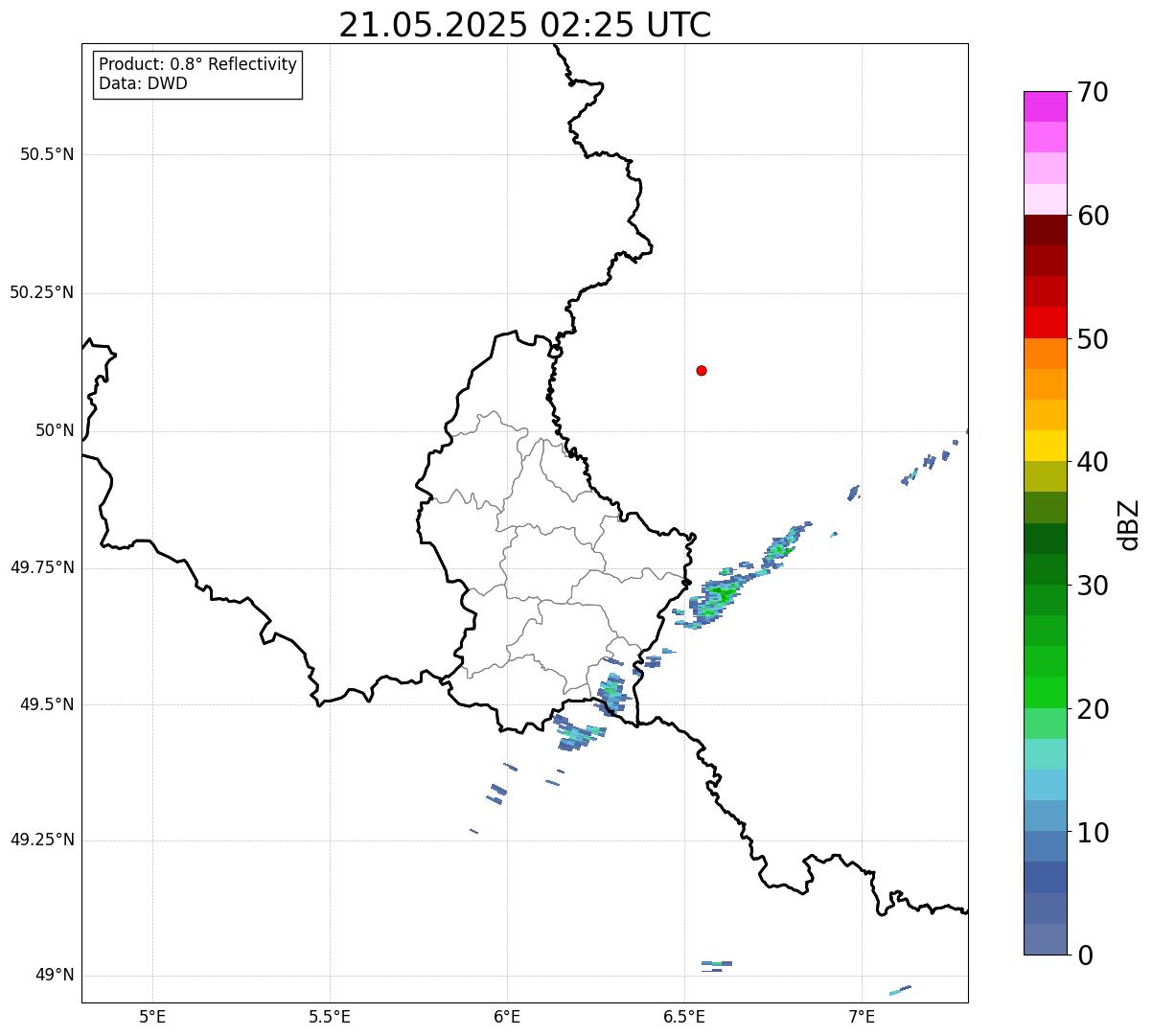Click the colorbar tick label 30
This screenshot has width=1152, height=1036.
(x=1093, y=586)
